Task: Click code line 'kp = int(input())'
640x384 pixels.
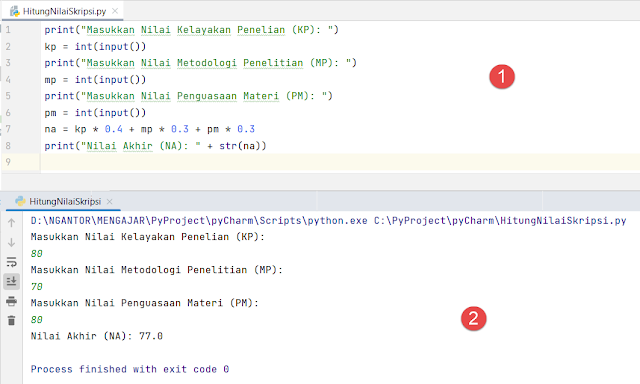Action: click(x=95, y=47)
